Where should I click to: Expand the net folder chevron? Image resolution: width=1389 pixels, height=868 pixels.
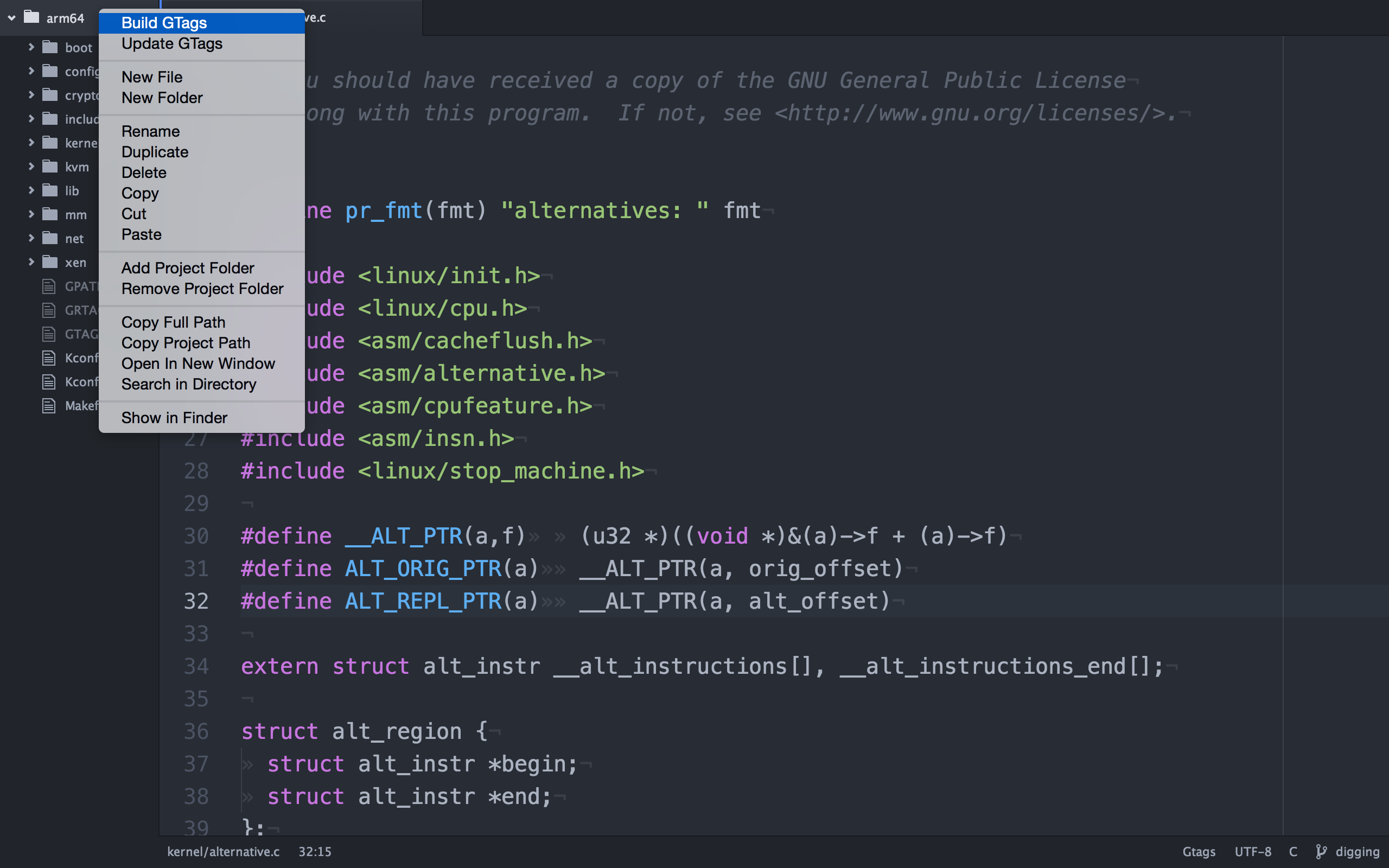pyautogui.click(x=31, y=238)
